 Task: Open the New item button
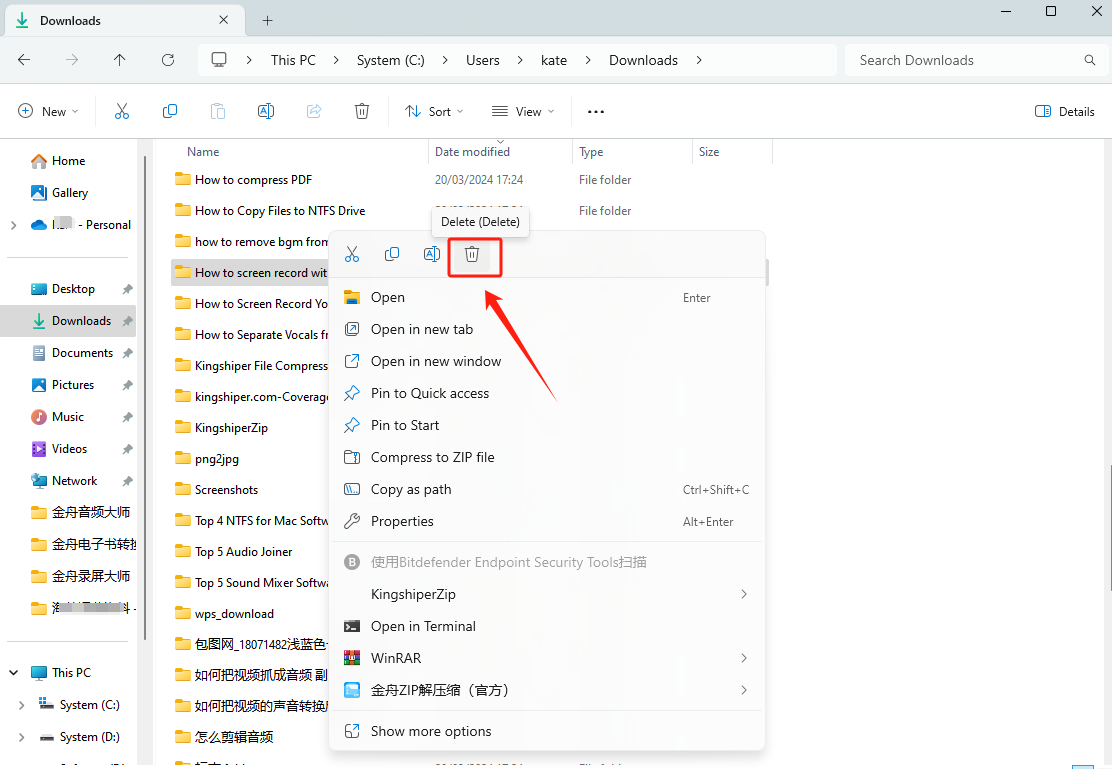coord(48,111)
